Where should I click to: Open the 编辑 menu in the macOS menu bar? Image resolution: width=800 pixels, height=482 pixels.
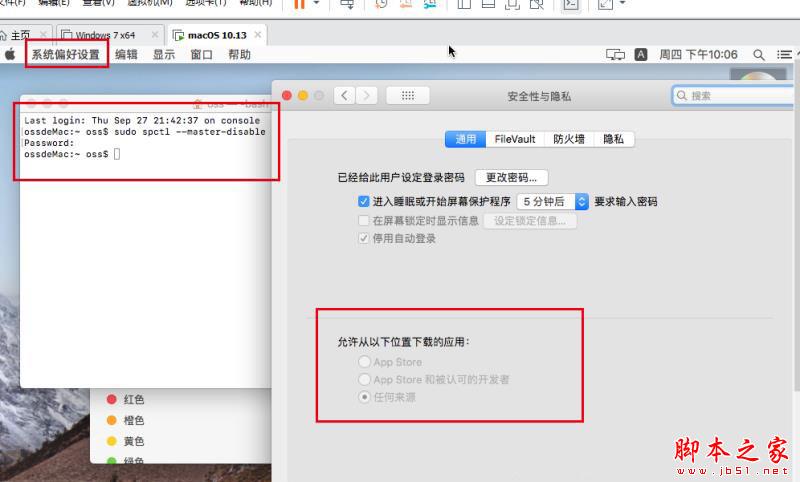tap(126, 55)
